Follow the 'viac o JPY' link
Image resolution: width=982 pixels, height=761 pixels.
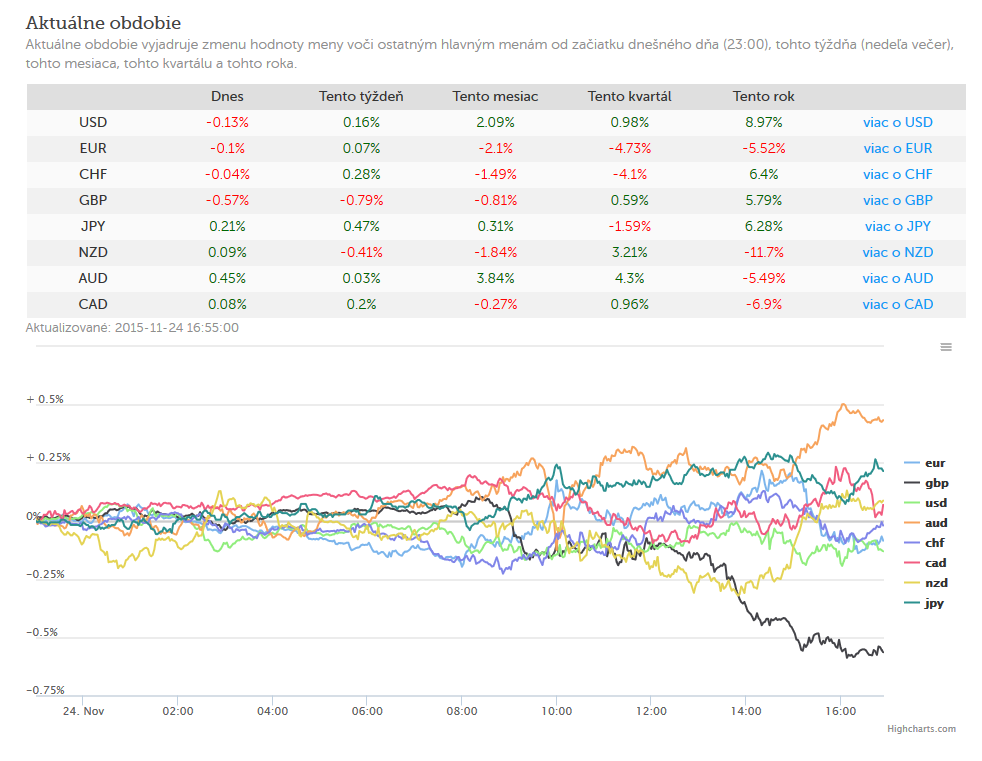click(x=897, y=226)
